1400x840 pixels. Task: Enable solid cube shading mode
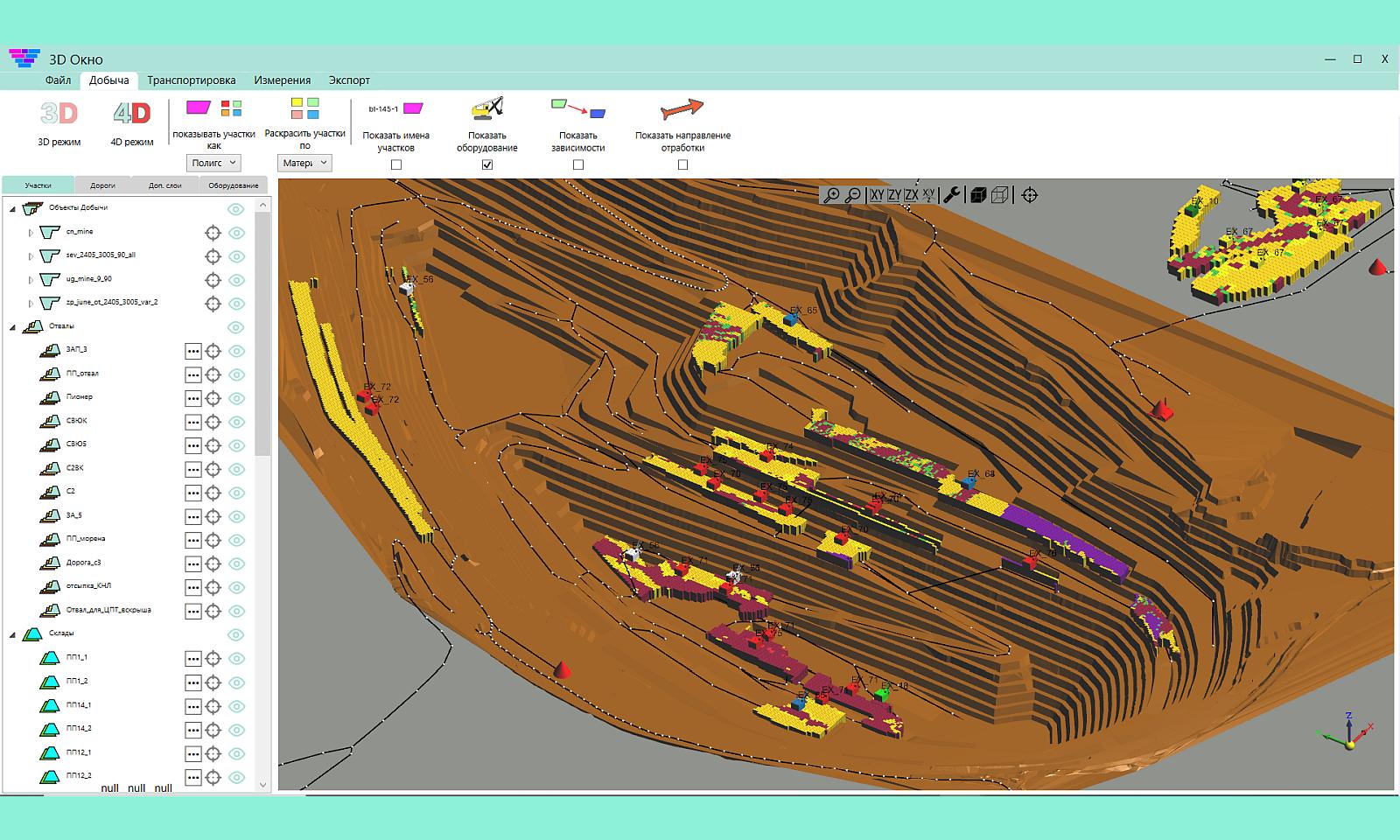point(978,195)
